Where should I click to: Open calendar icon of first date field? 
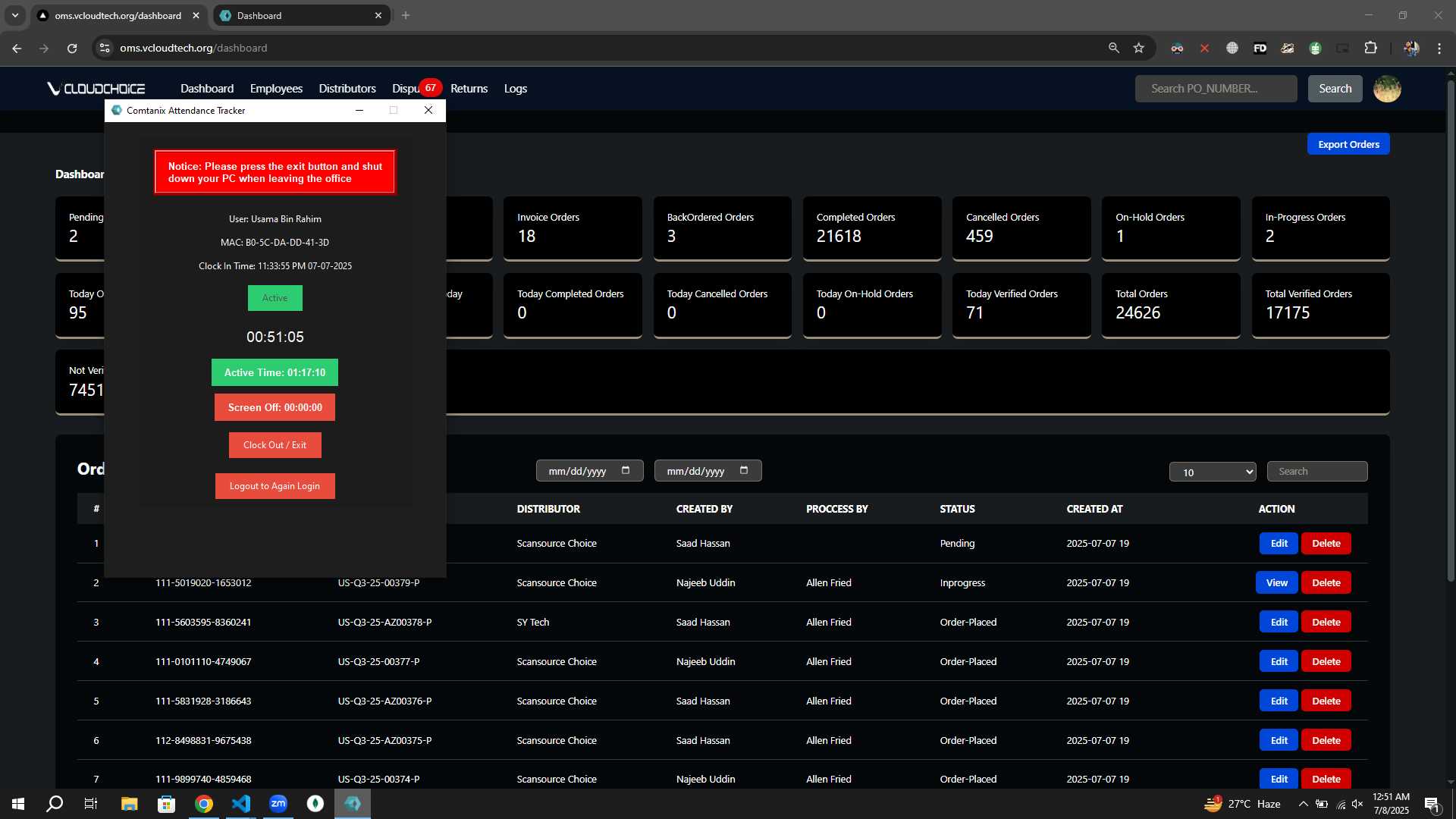626,470
